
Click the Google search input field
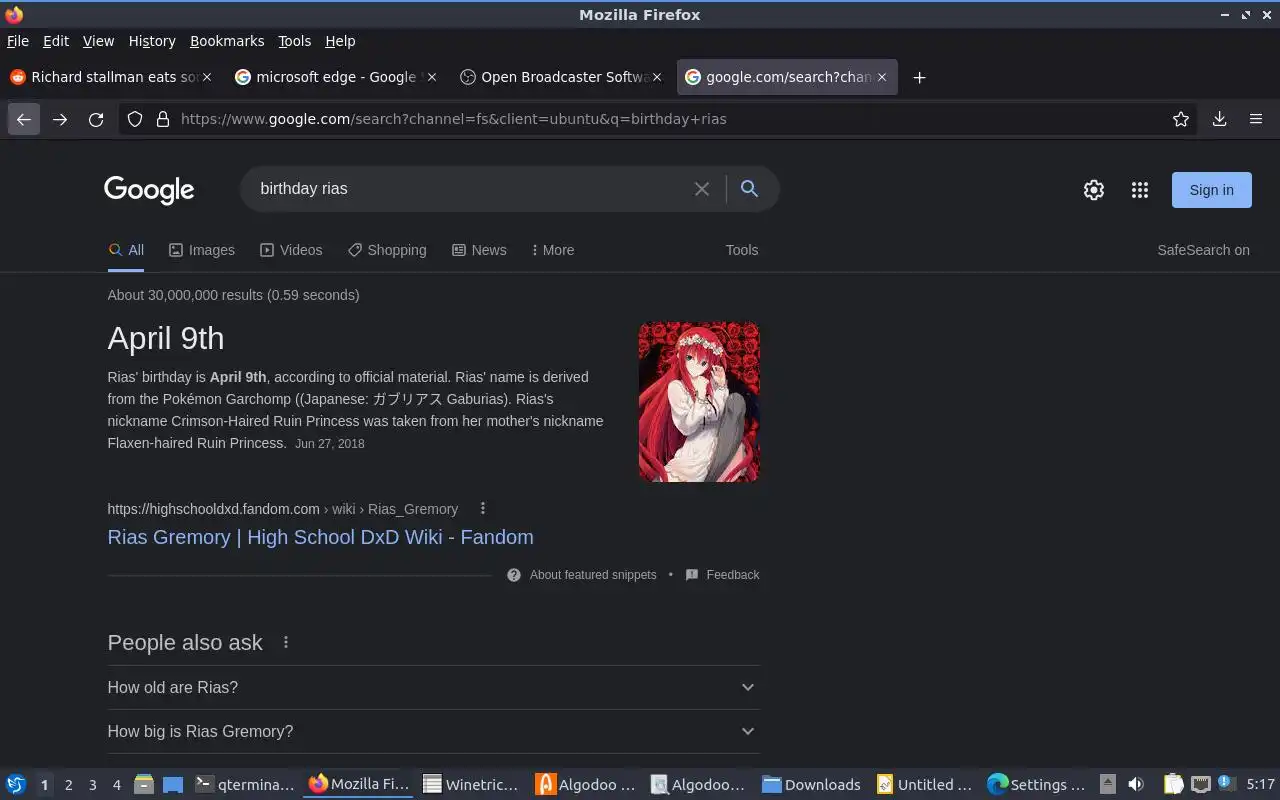click(x=470, y=189)
